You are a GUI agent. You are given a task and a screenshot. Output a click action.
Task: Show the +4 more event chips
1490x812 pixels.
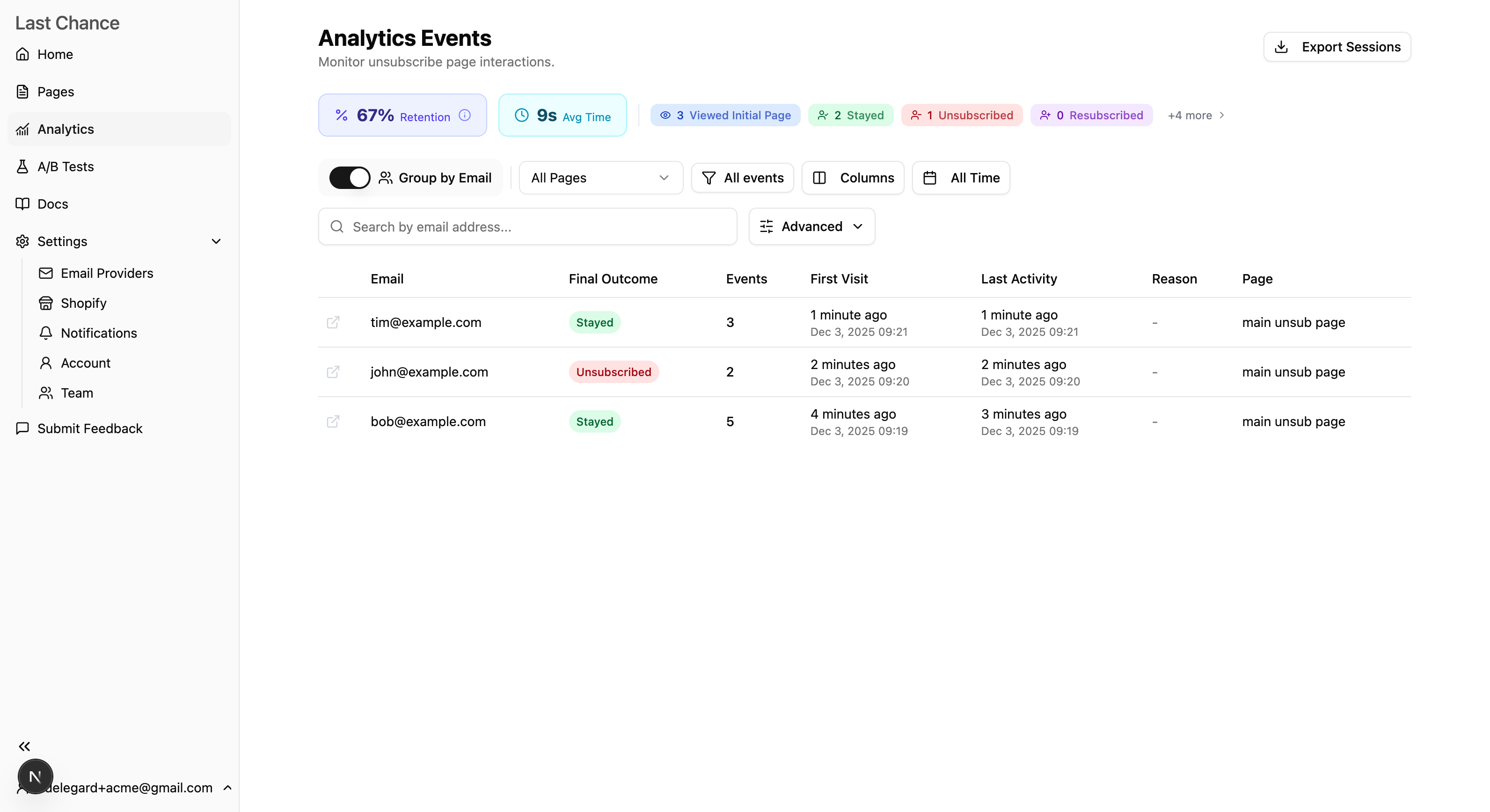pyautogui.click(x=1196, y=116)
